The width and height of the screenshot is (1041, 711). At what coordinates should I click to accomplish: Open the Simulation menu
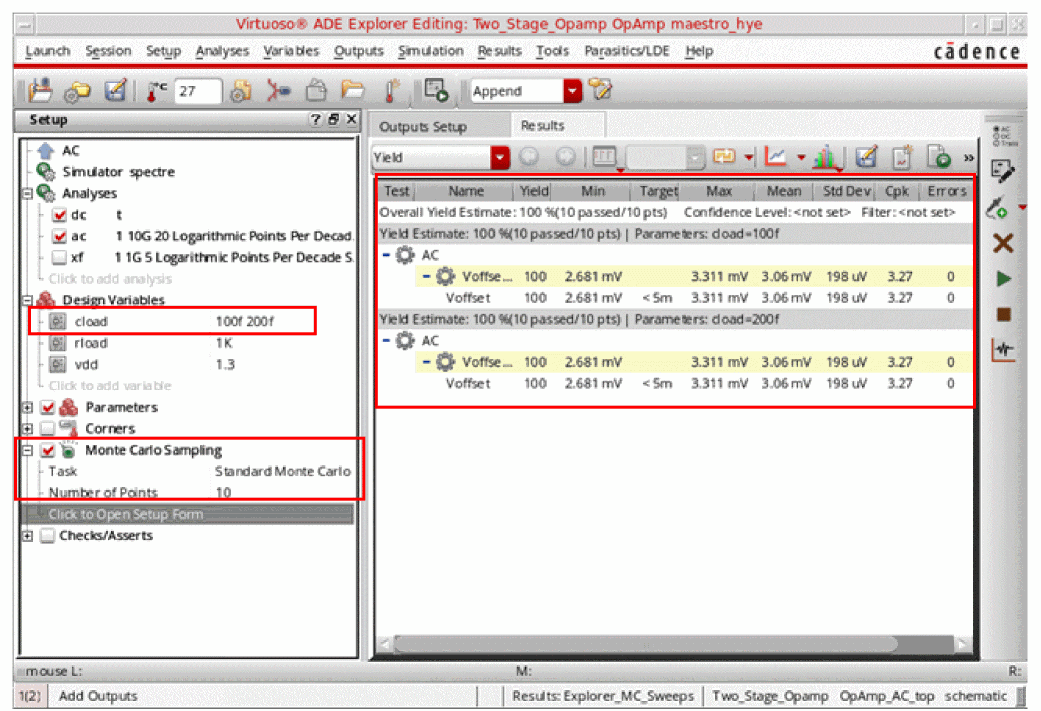tap(430, 51)
